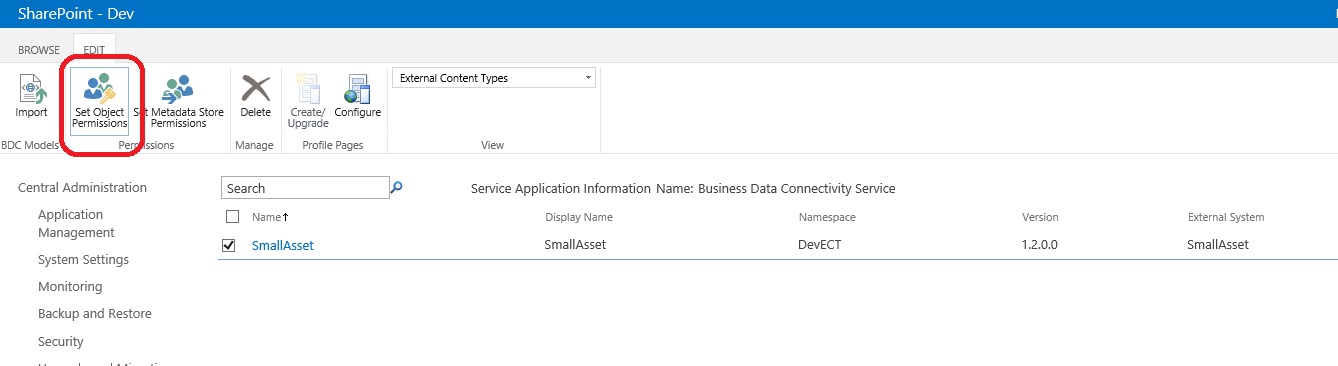The width and height of the screenshot is (1338, 366).
Task: Click Create/Upgrade profile pages icon
Action: coord(308,101)
